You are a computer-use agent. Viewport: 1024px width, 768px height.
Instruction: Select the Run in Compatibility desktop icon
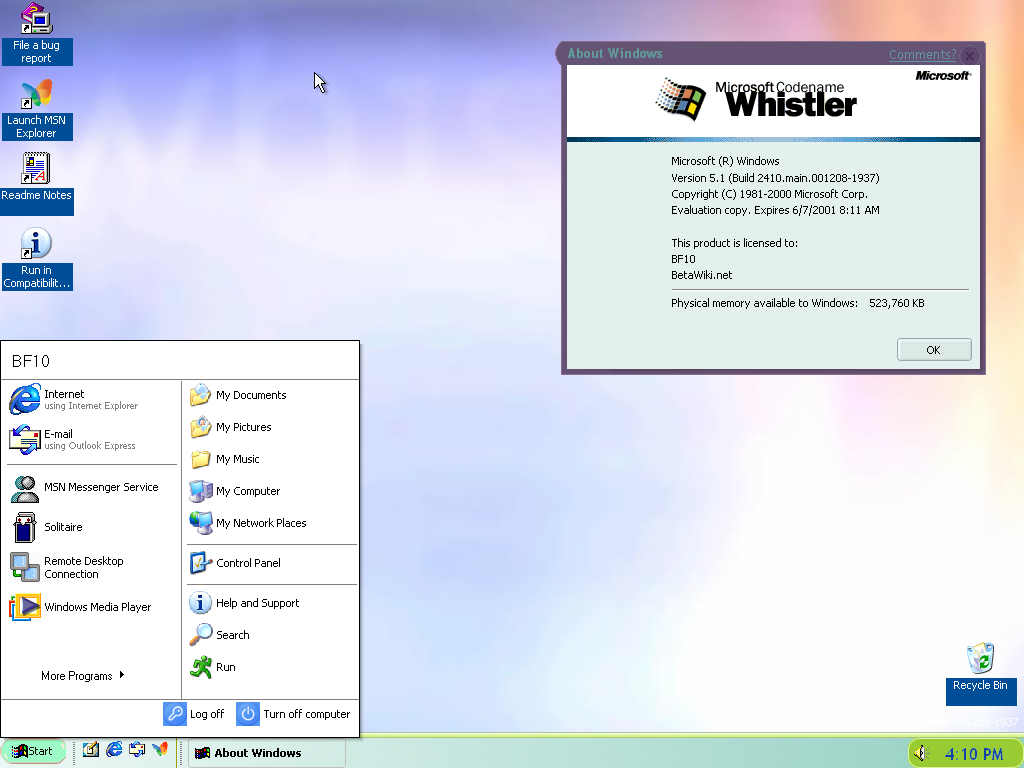click(37, 259)
